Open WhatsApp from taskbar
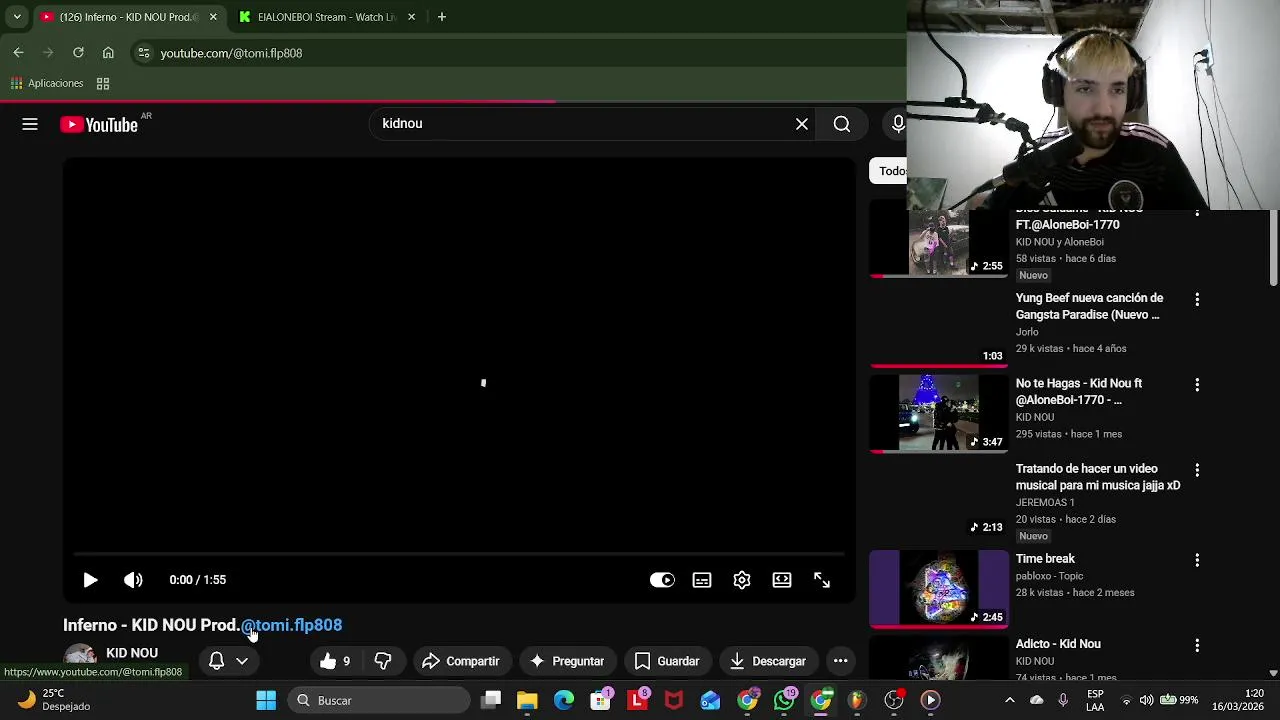This screenshot has width=1280, height=720. point(784,700)
